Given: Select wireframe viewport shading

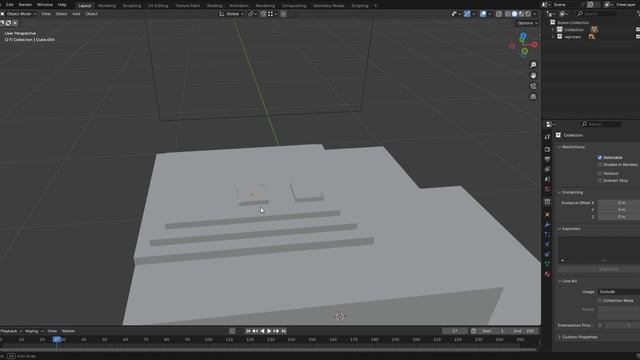Looking at the screenshot, I should coord(508,14).
